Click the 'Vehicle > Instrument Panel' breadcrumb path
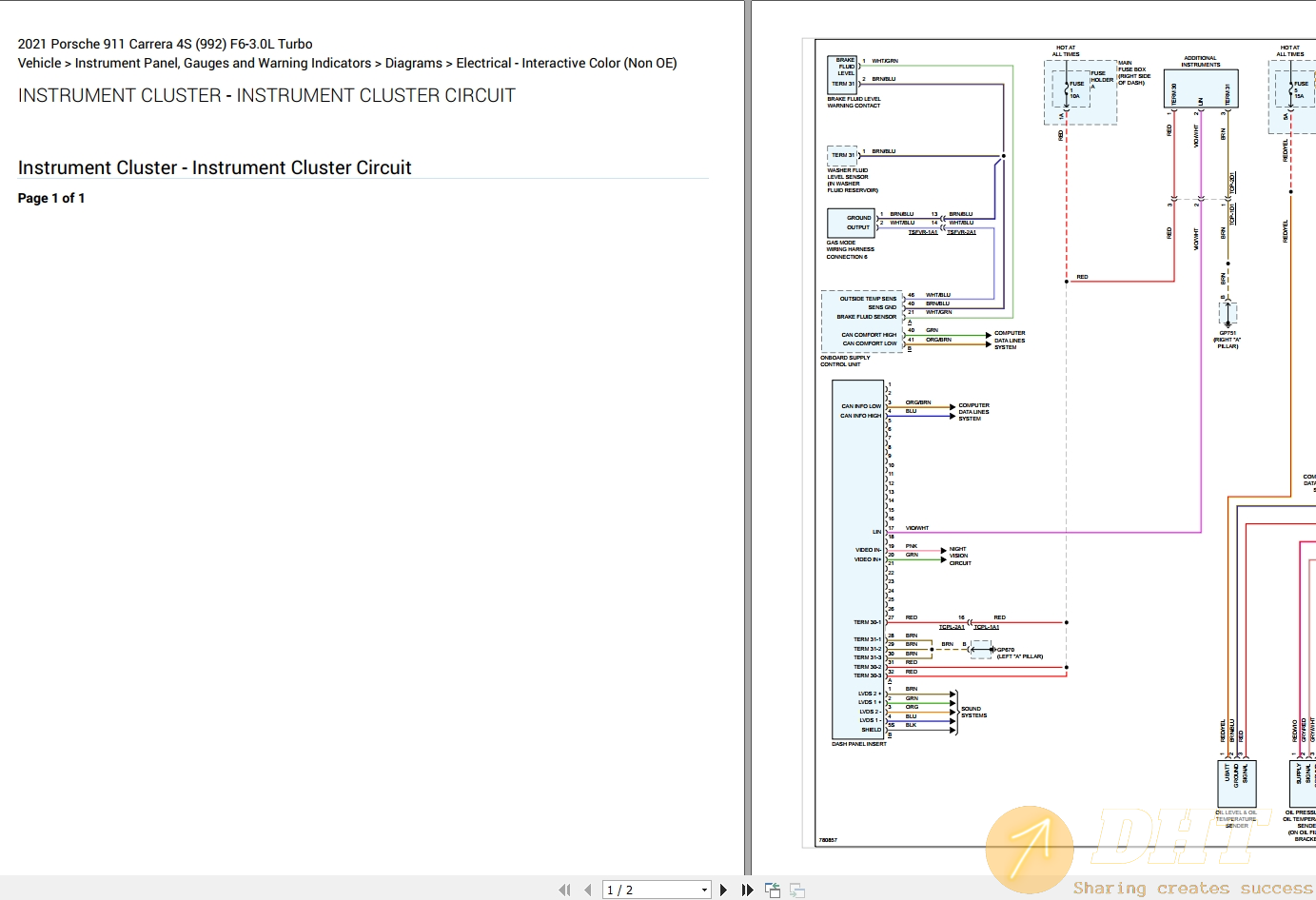The height and width of the screenshot is (900, 1316). coord(347,63)
